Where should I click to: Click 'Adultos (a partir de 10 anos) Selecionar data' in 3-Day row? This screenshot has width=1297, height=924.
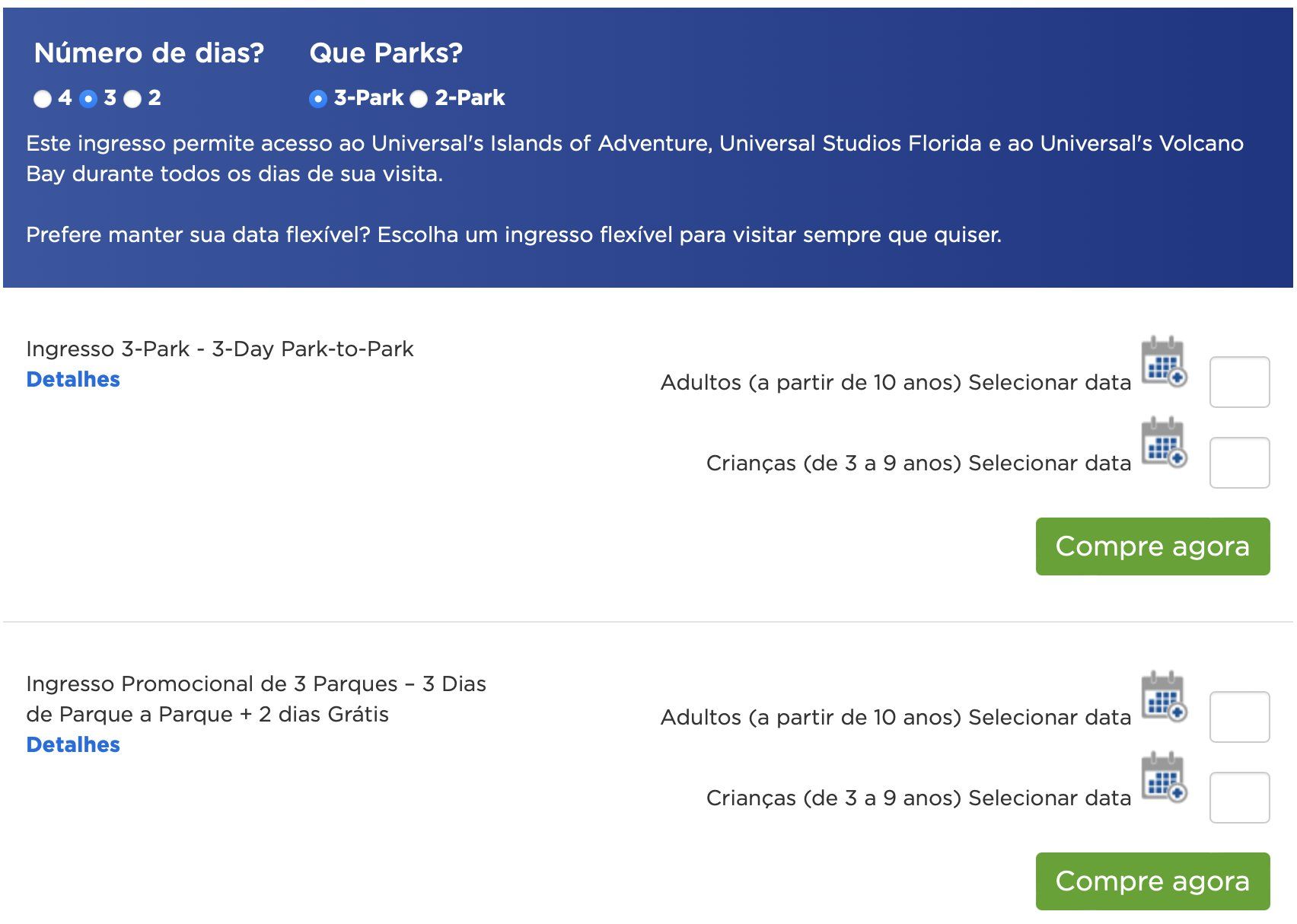pyautogui.click(x=896, y=382)
